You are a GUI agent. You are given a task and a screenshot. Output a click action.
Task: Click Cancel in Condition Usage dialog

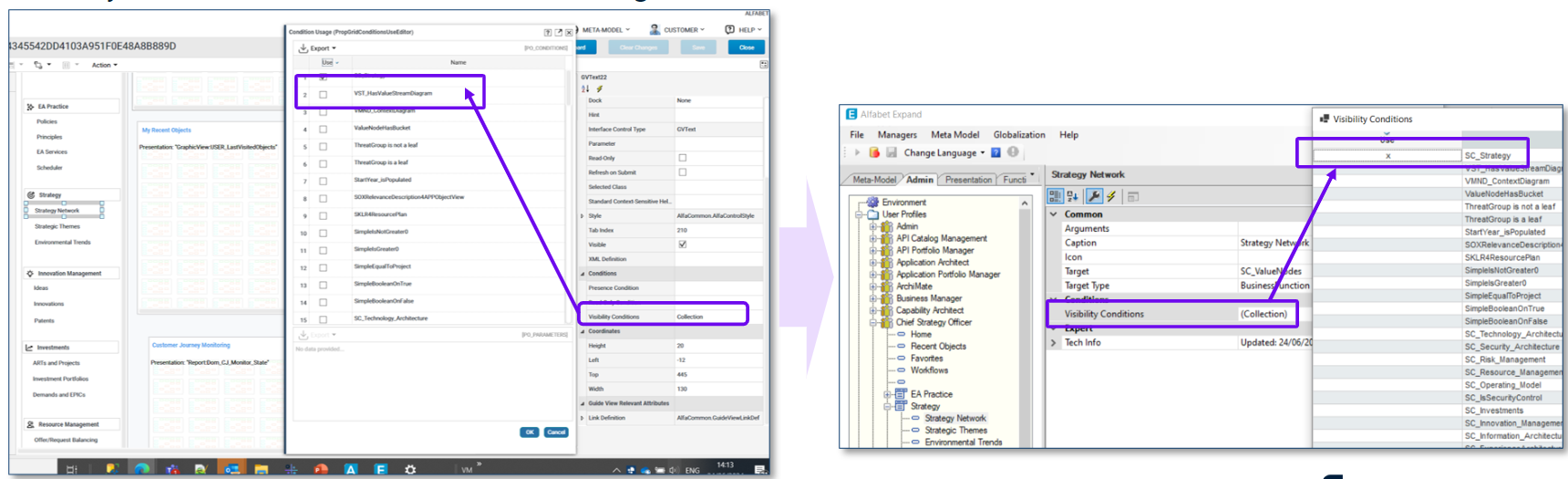tap(556, 432)
